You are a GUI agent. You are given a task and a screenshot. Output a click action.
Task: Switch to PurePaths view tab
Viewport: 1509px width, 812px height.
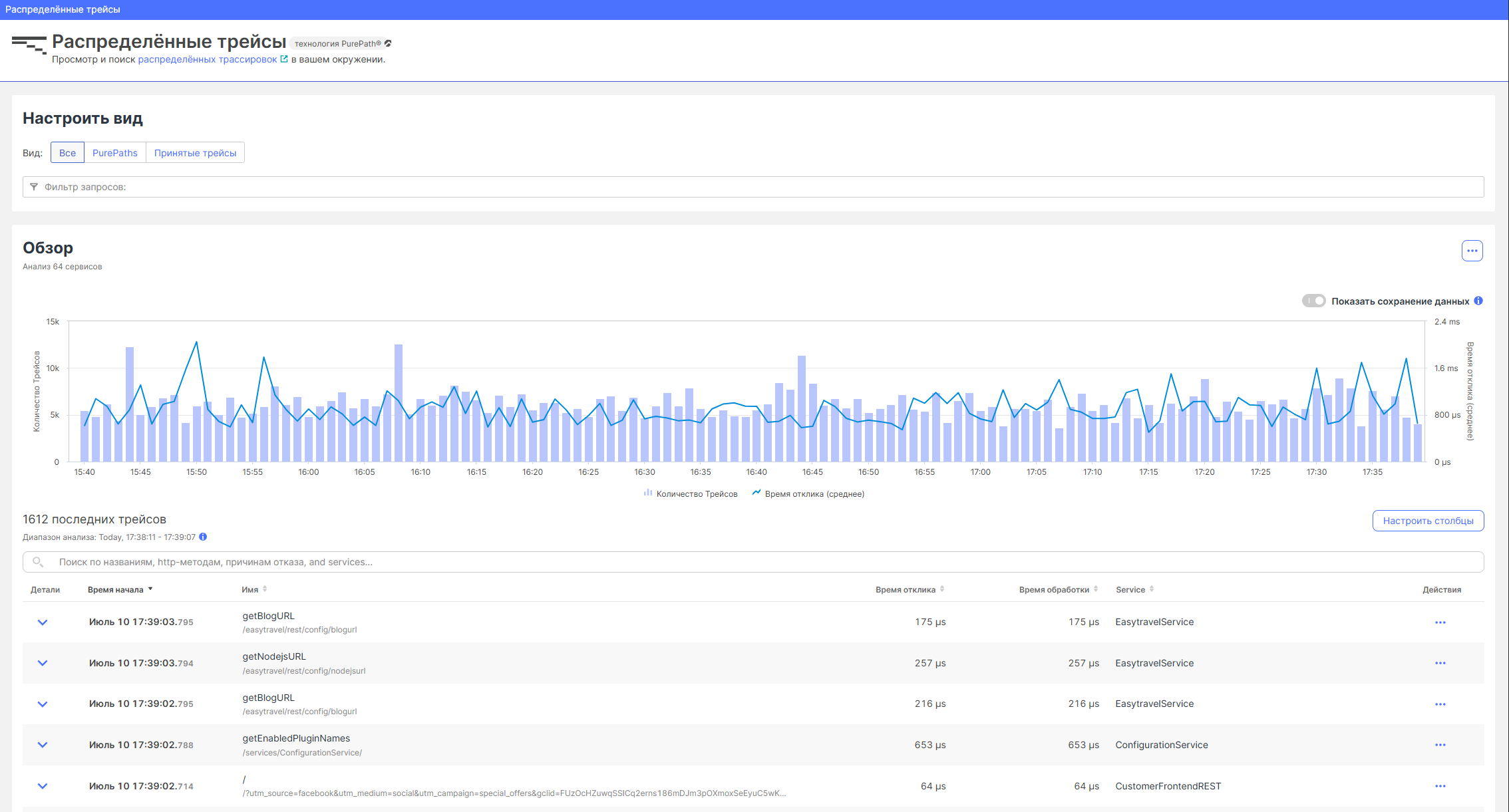click(114, 153)
